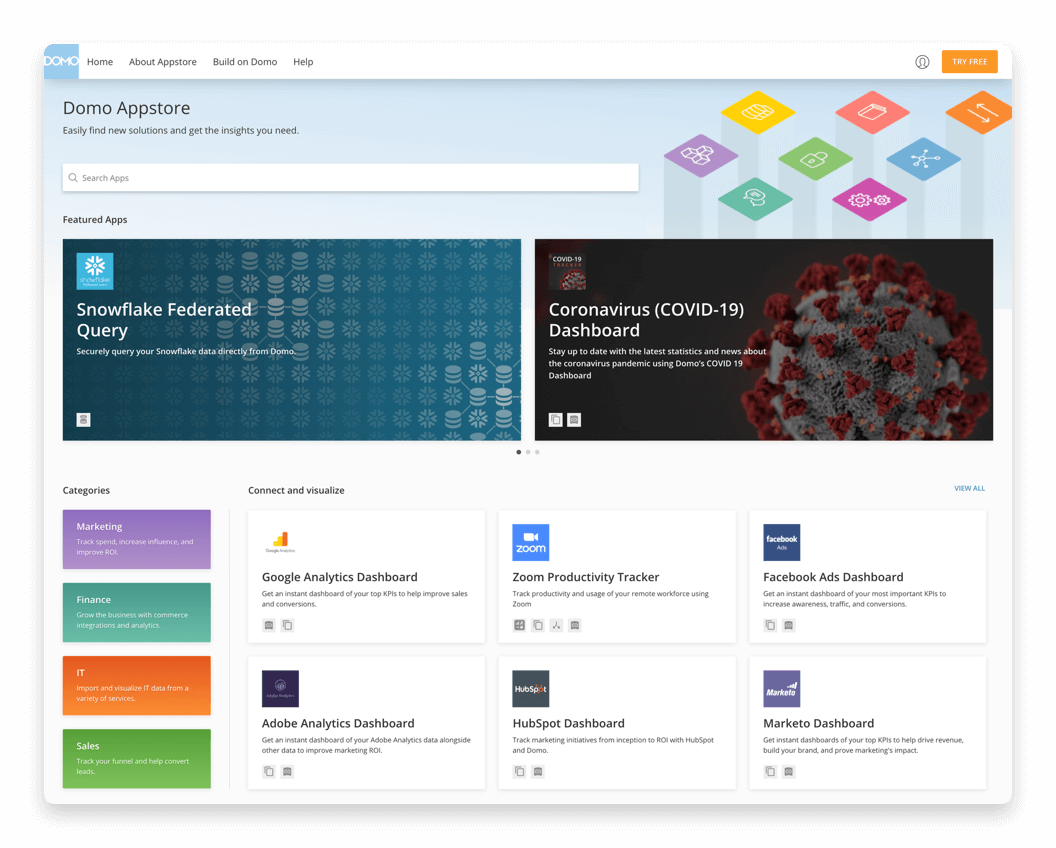Click the dashboard icon under HubSpot Dashboard
This screenshot has height=848, width=1056.
[538, 771]
